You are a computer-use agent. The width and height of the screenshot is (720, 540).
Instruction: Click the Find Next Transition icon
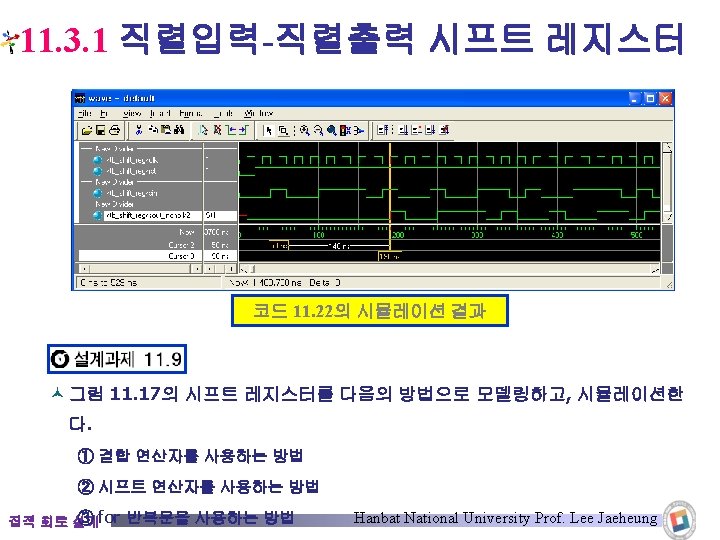tap(243, 130)
